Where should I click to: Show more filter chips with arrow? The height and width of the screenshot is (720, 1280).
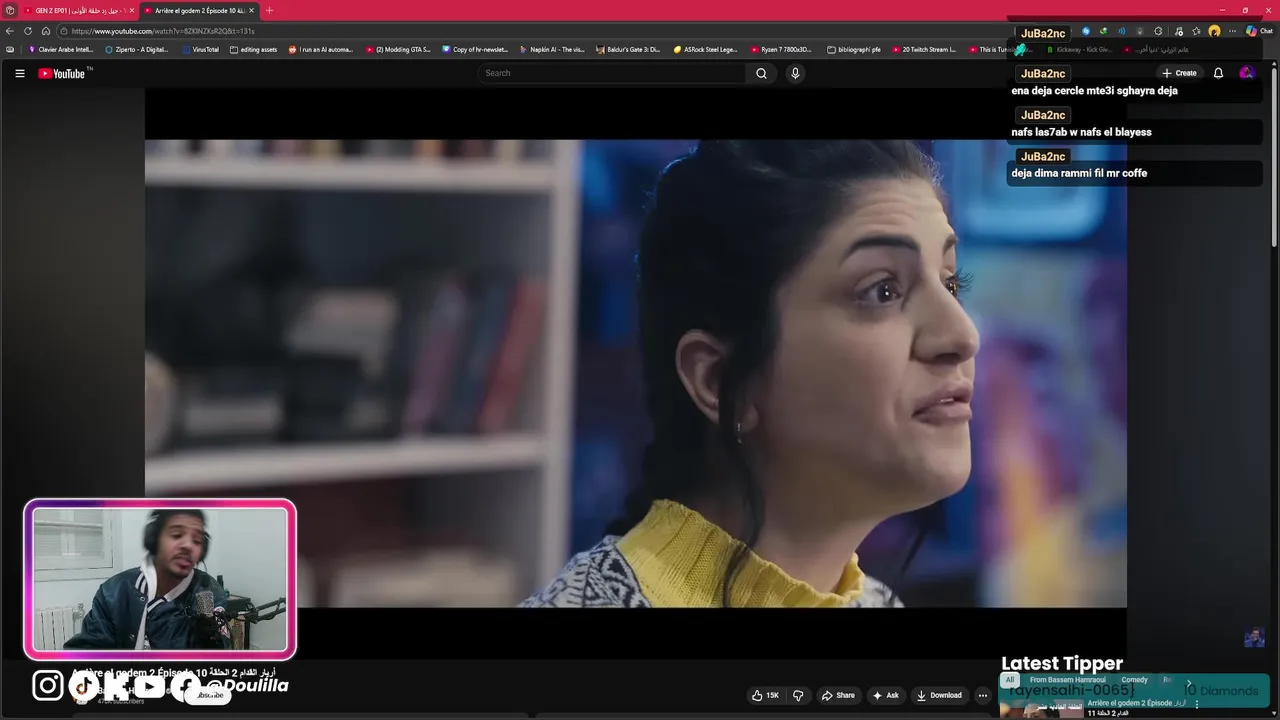1189,683
